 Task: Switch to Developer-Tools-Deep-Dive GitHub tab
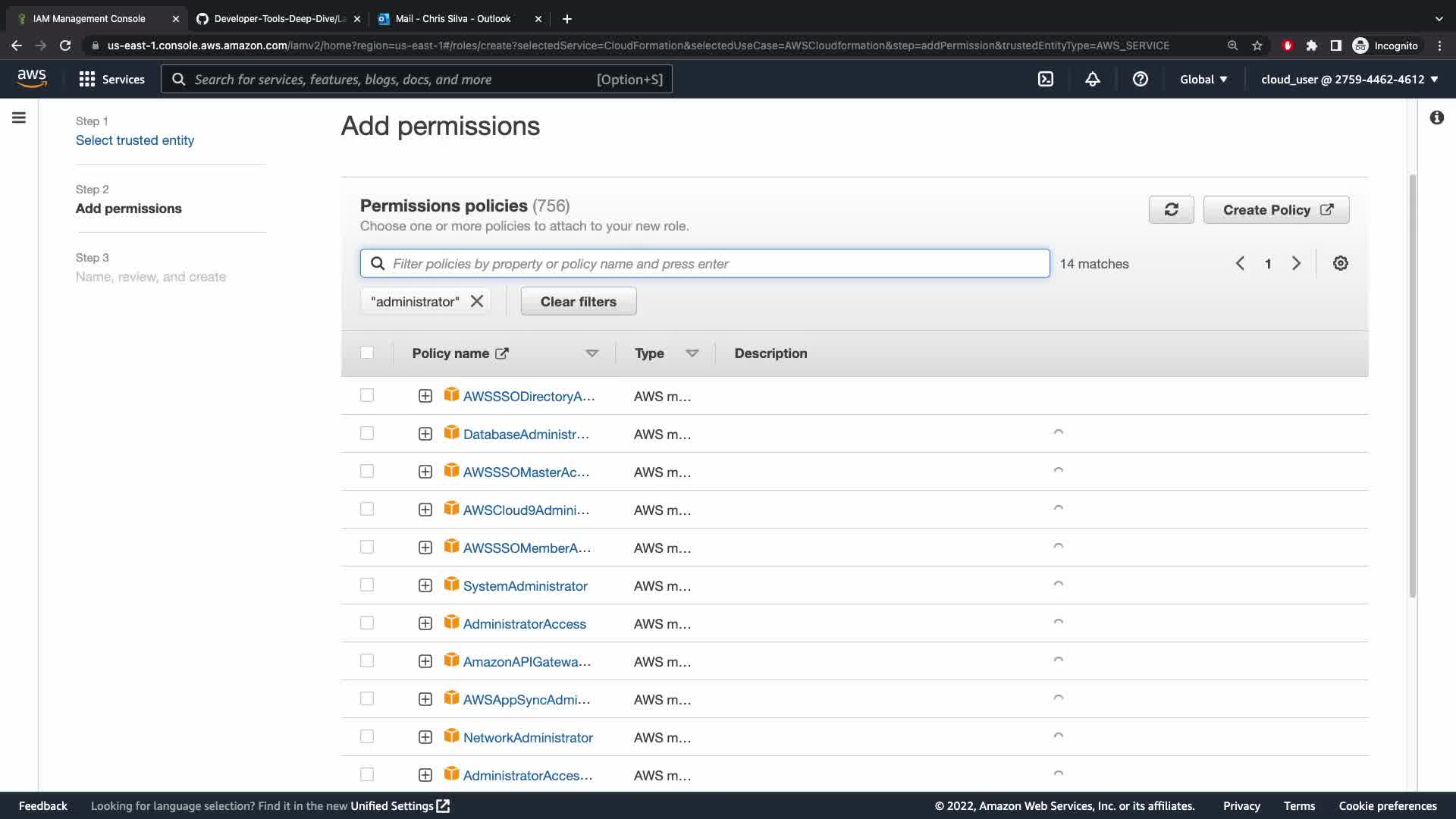(273, 18)
